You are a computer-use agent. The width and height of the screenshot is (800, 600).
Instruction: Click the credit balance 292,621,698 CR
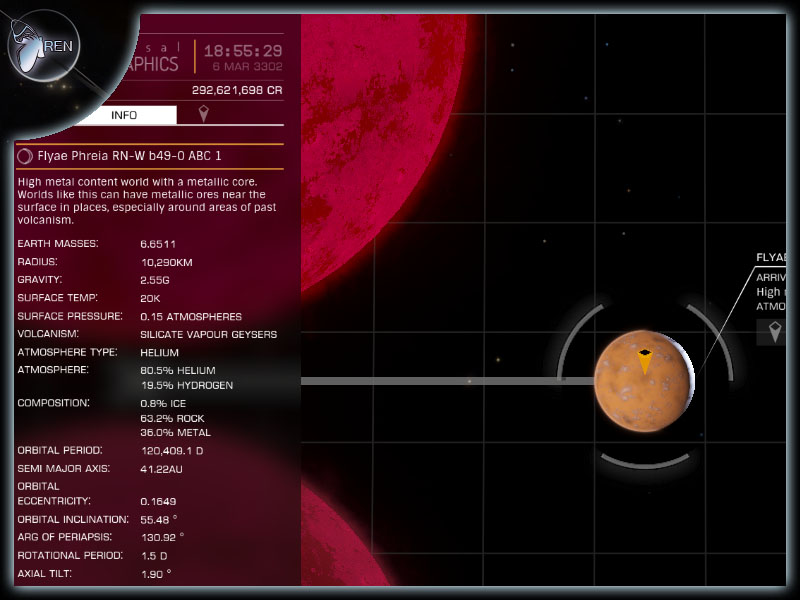tap(237, 90)
